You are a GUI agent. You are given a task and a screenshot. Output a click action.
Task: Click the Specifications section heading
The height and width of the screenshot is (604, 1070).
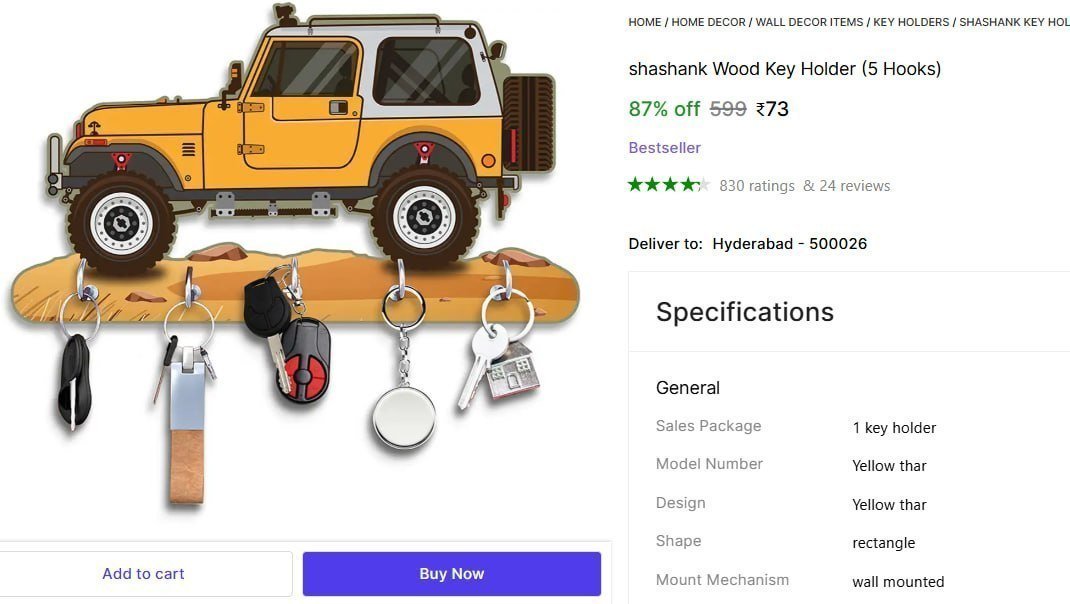tap(744, 312)
